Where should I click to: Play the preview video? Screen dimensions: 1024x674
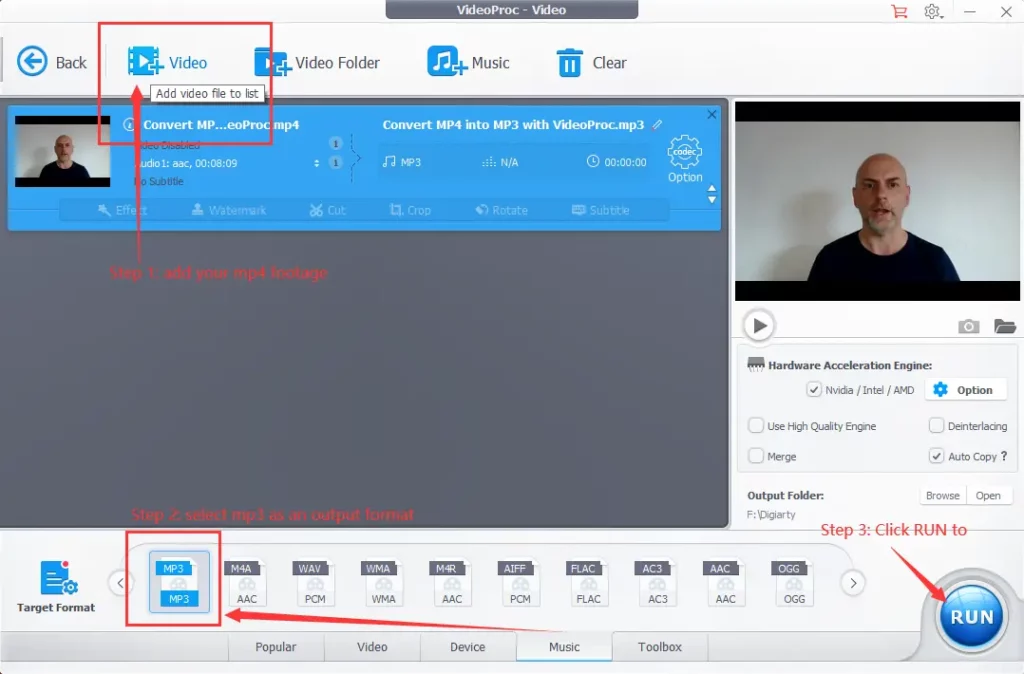(x=759, y=325)
